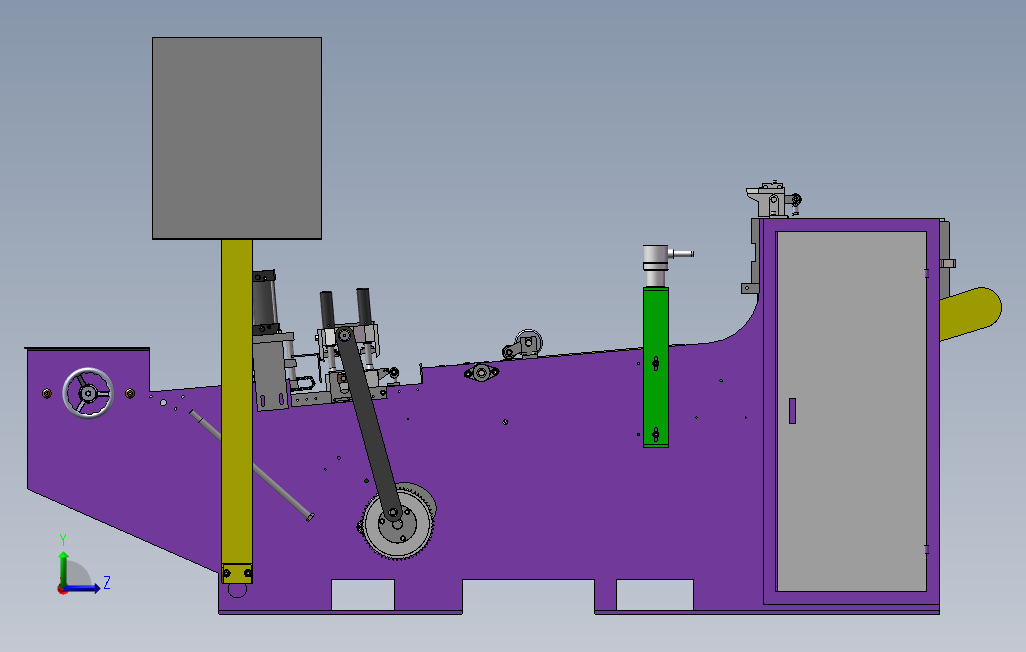1026x652 pixels.
Task: Select the small gray bracket left of the cabinet
Action: tap(750, 288)
